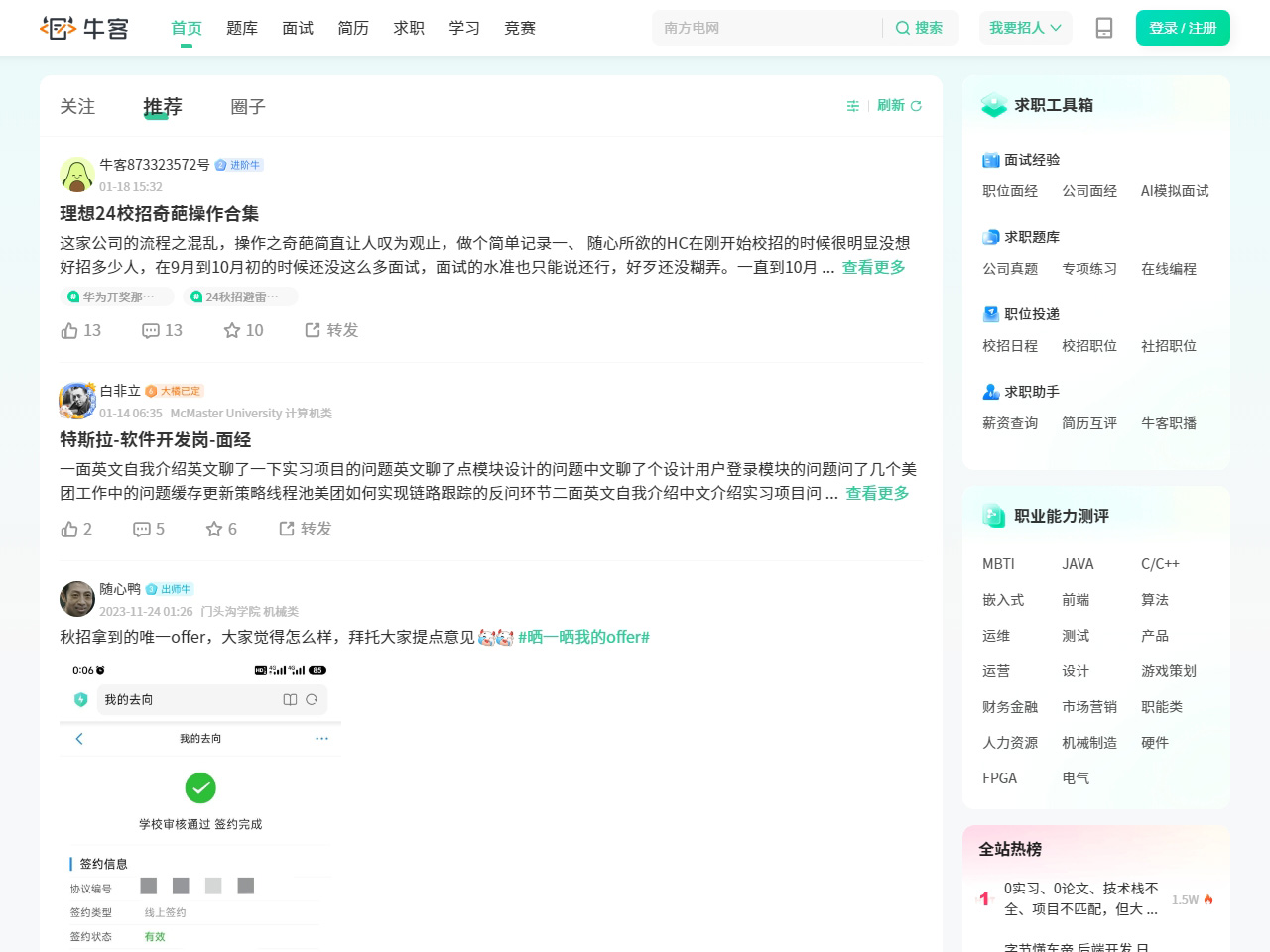1270x952 pixels.
Task: Click the Nowcoder logo in header
Action: pyautogui.click(x=84, y=28)
